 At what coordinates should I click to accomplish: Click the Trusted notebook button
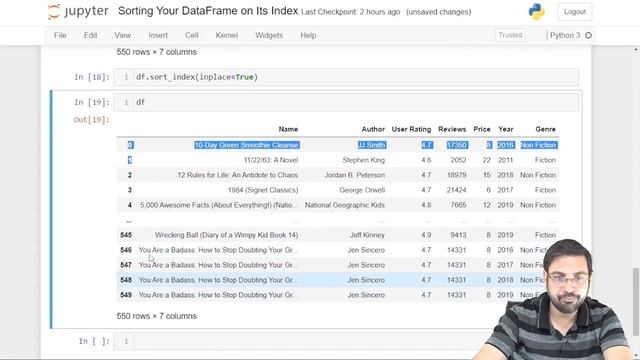tap(510, 35)
